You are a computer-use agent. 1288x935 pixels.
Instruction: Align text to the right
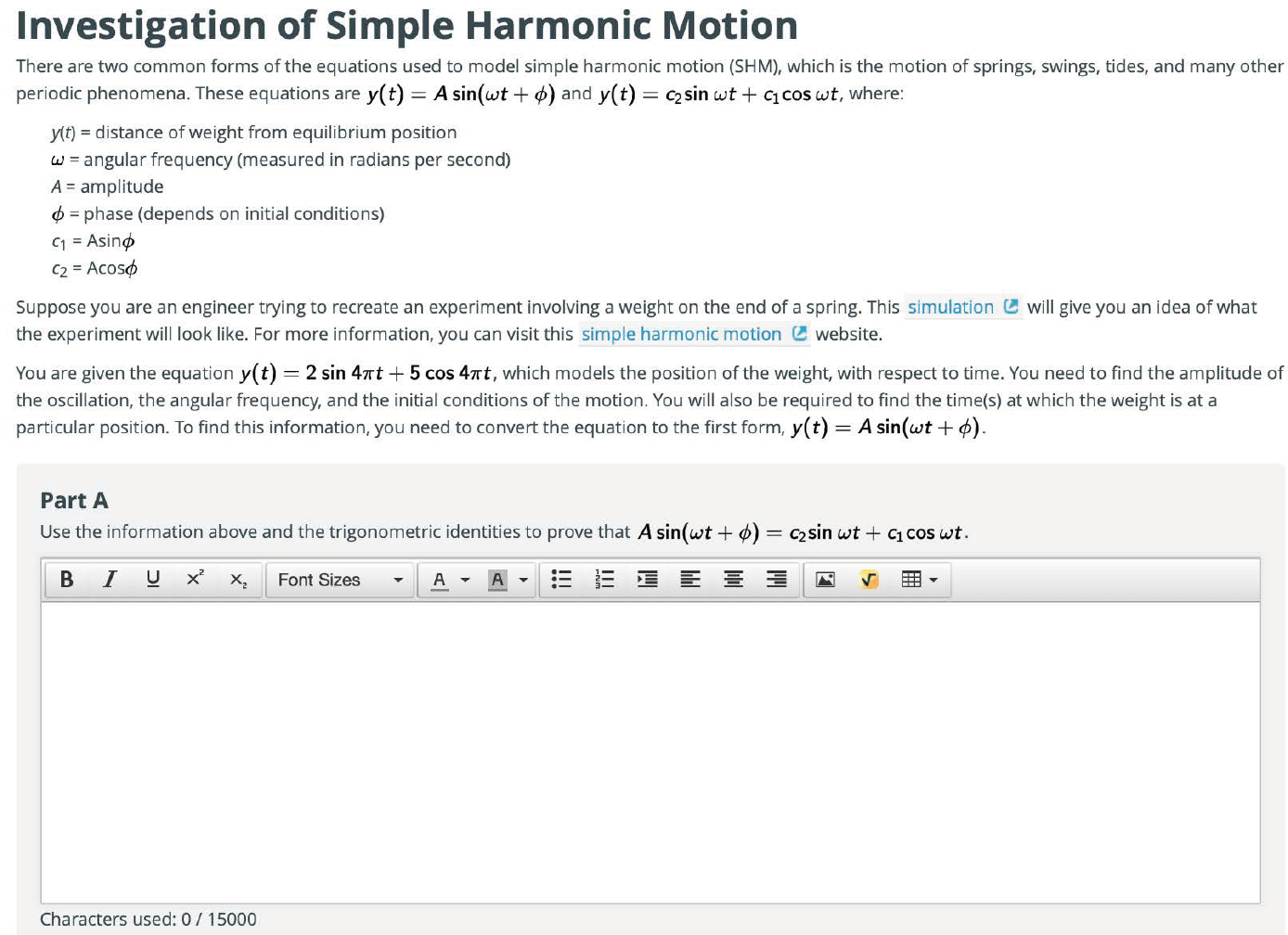(x=777, y=580)
